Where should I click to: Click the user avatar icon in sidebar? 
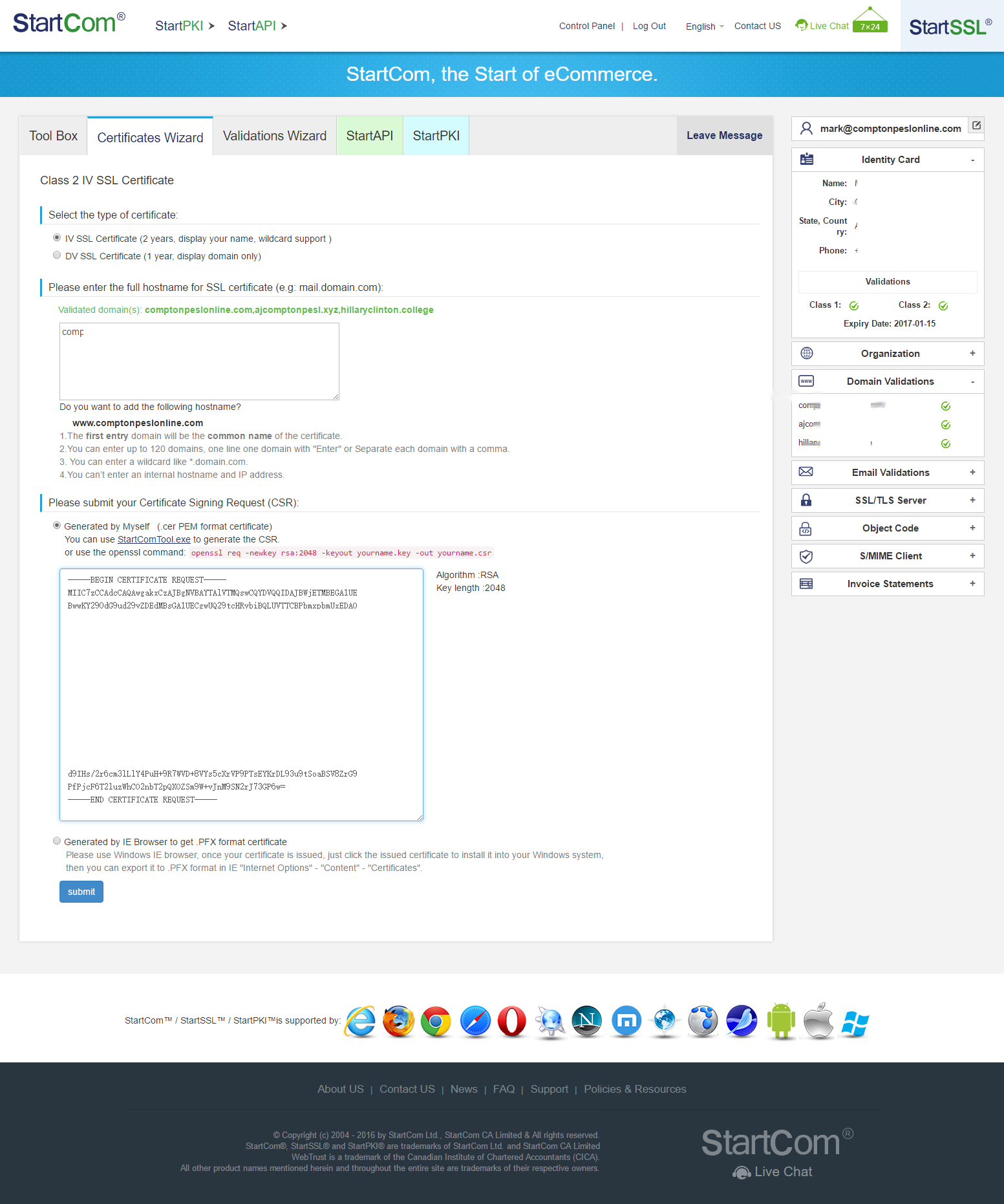(x=806, y=128)
